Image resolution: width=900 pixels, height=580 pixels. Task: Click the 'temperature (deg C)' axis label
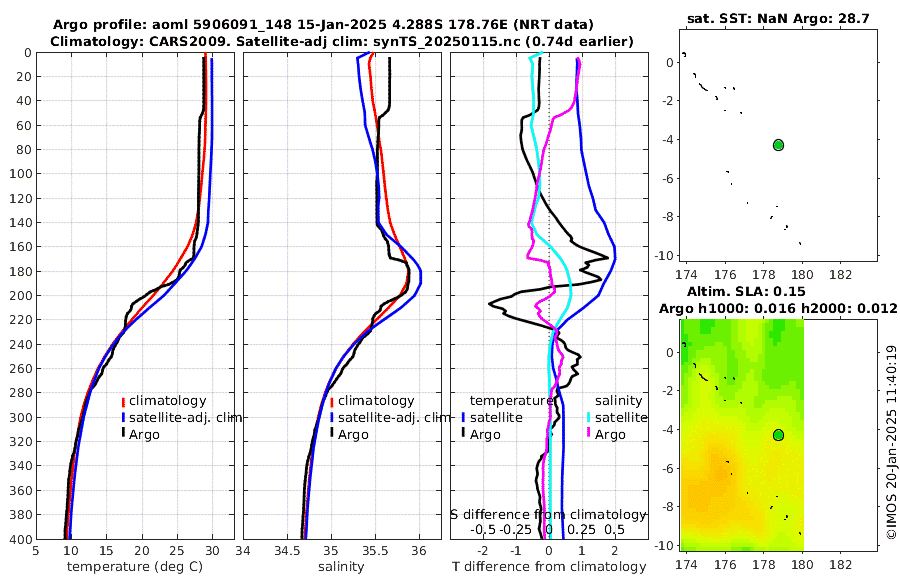click(x=135, y=567)
